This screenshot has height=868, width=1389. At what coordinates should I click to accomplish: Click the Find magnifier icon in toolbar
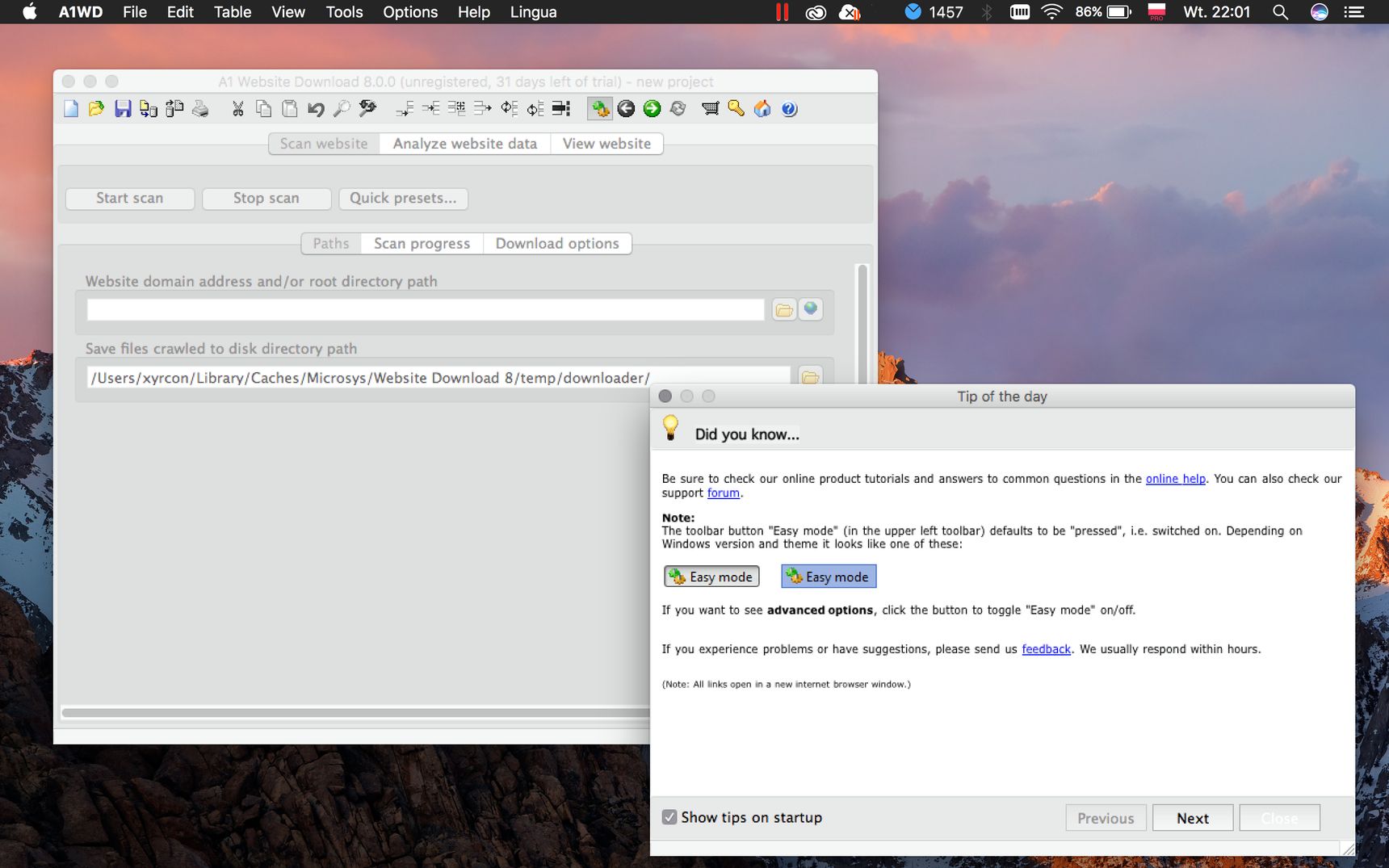342,109
